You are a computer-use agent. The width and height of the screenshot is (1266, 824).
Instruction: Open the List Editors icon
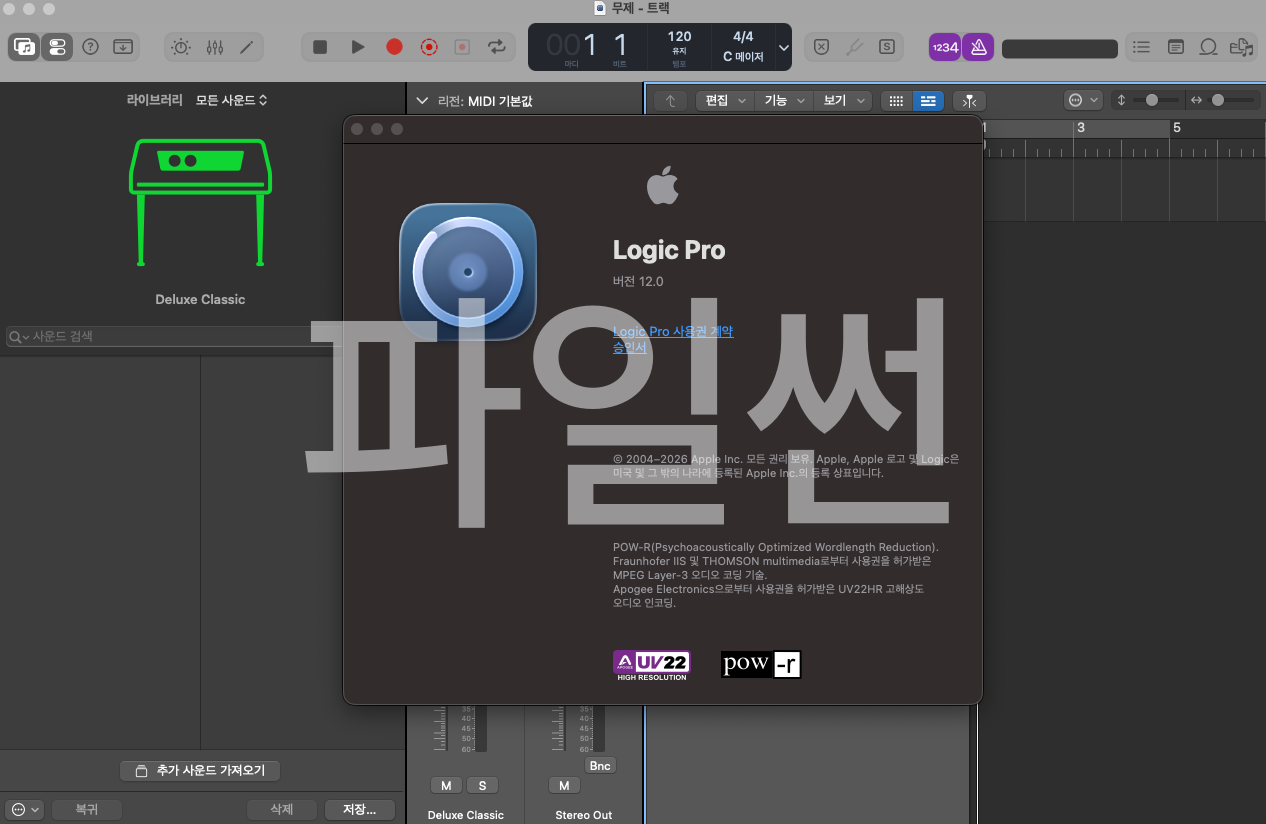point(1142,47)
